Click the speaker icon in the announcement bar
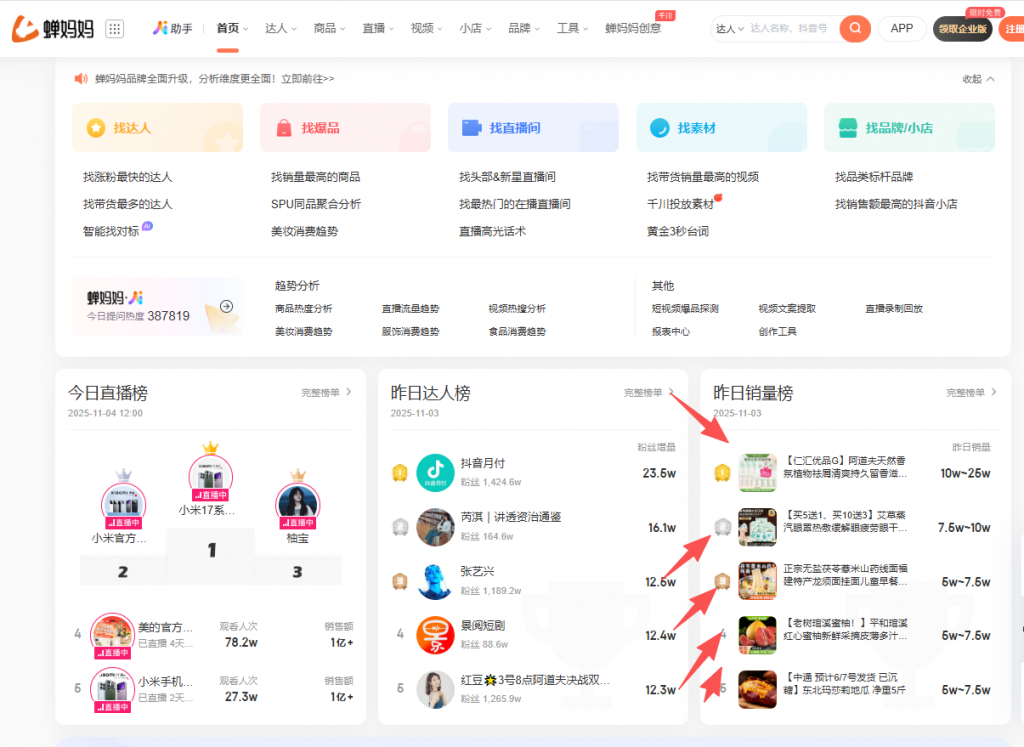Image resolution: width=1024 pixels, height=747 pixels. [x=80, y=79]
